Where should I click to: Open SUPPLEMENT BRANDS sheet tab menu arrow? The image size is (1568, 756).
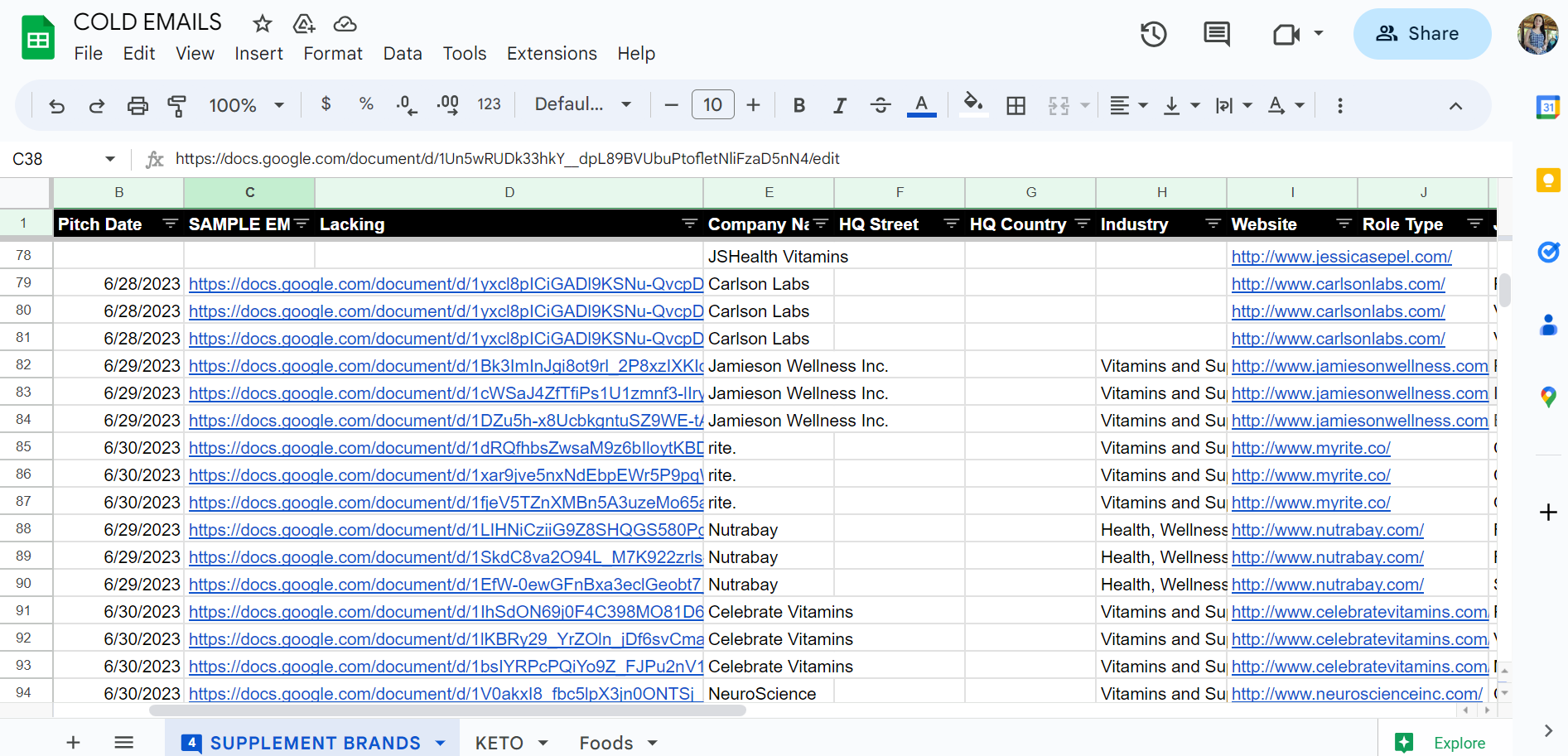(x=441, y=743)
